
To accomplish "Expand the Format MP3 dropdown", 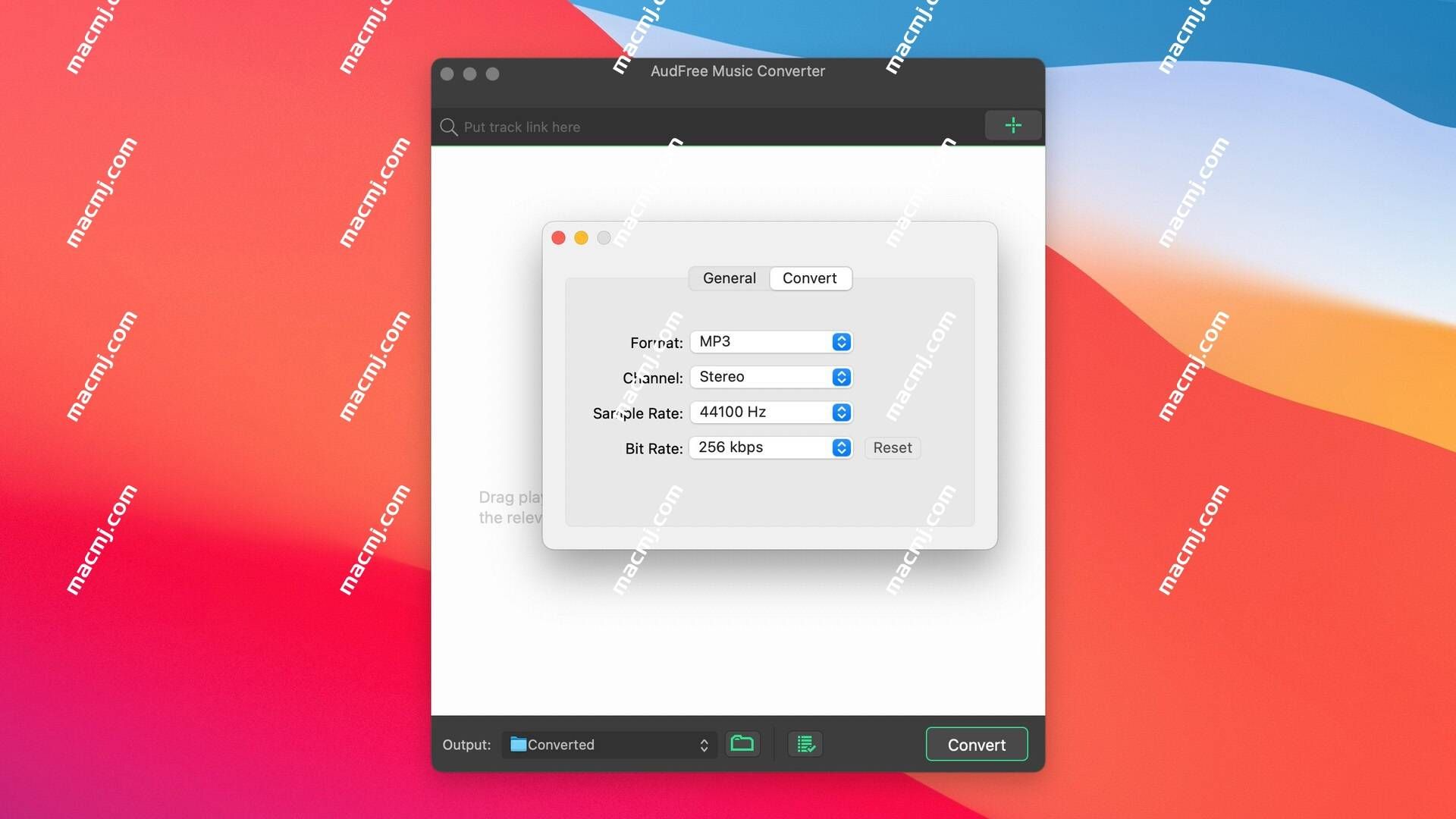I will point(841,342).
